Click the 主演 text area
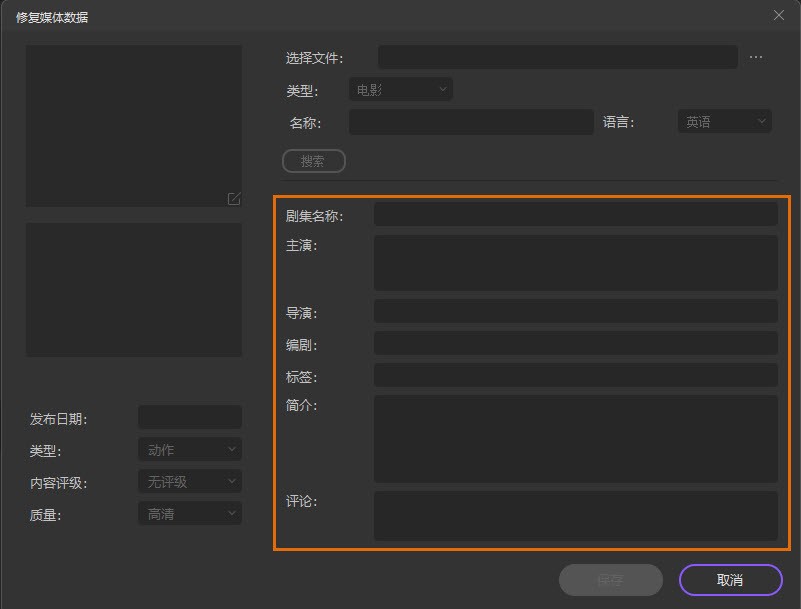 click(575, 263)
